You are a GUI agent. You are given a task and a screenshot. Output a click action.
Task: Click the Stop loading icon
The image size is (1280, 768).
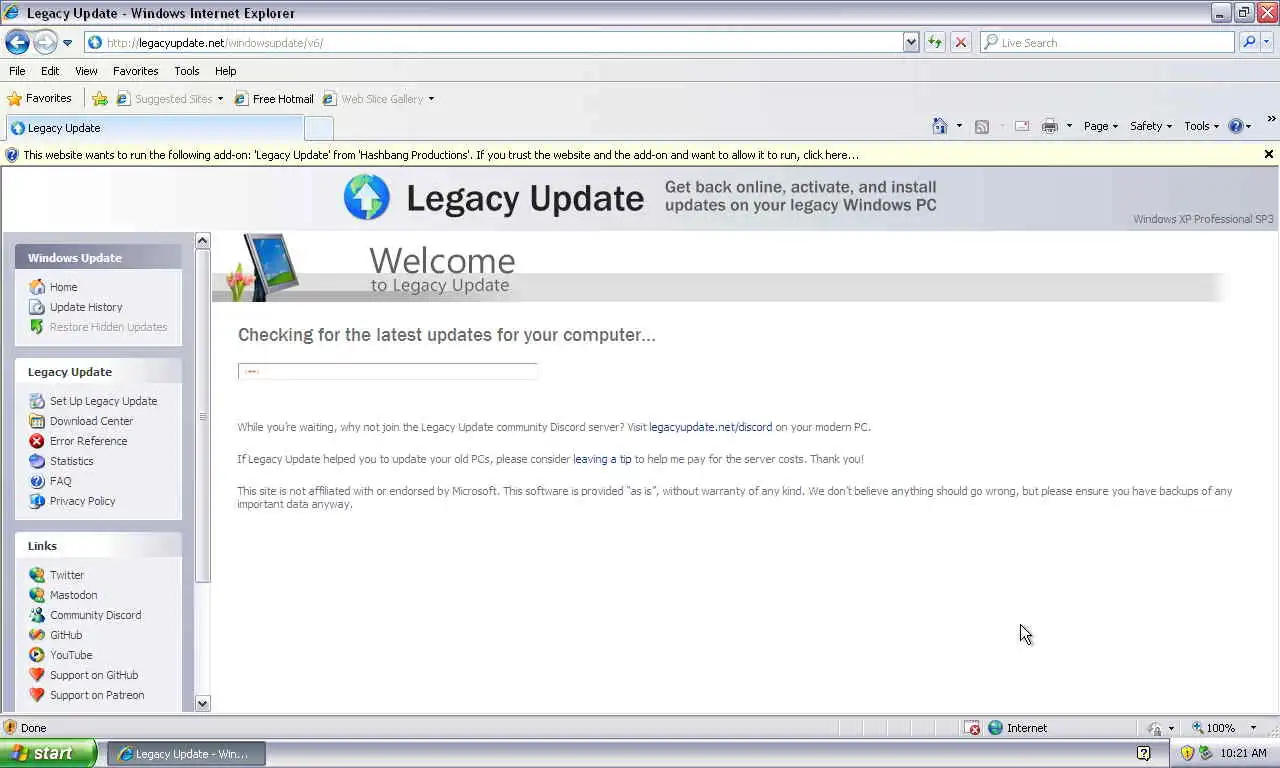960,42
